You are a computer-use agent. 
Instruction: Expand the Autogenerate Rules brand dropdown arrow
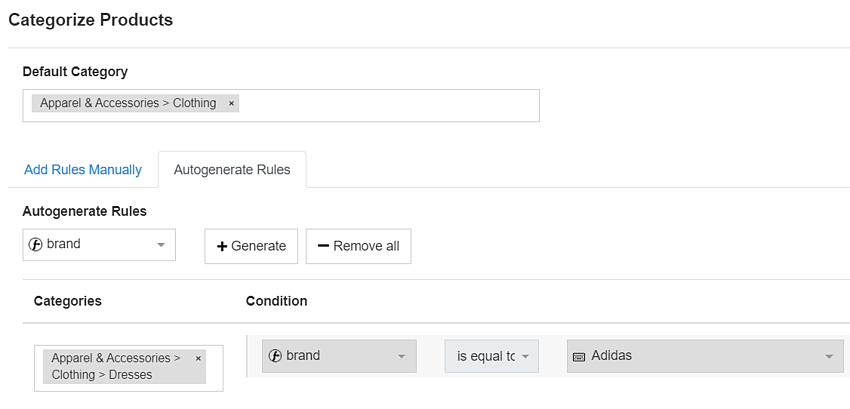[161, 245]
